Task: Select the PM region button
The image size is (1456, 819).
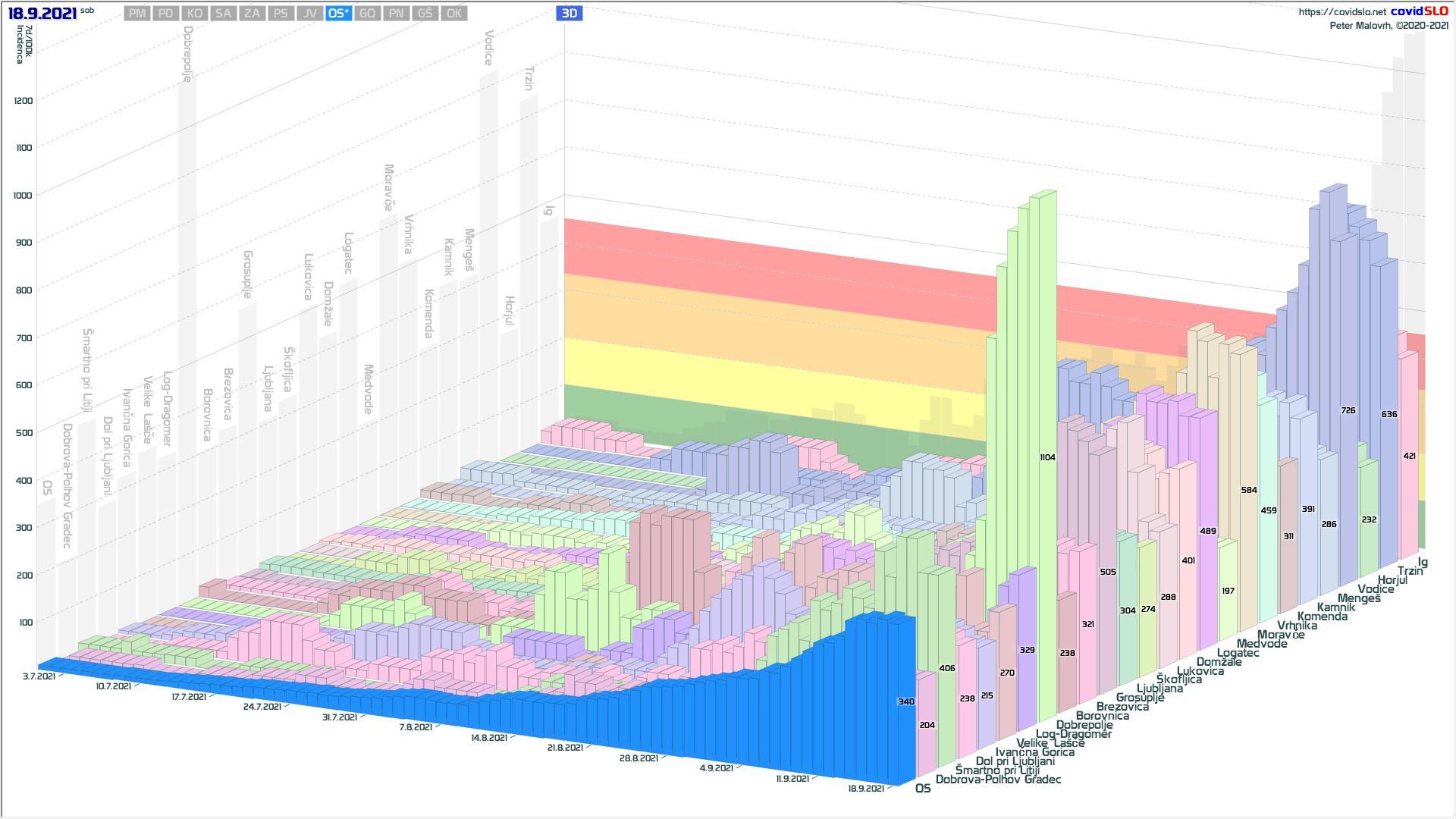Action: pyautogui.click(x=136, y=14)
